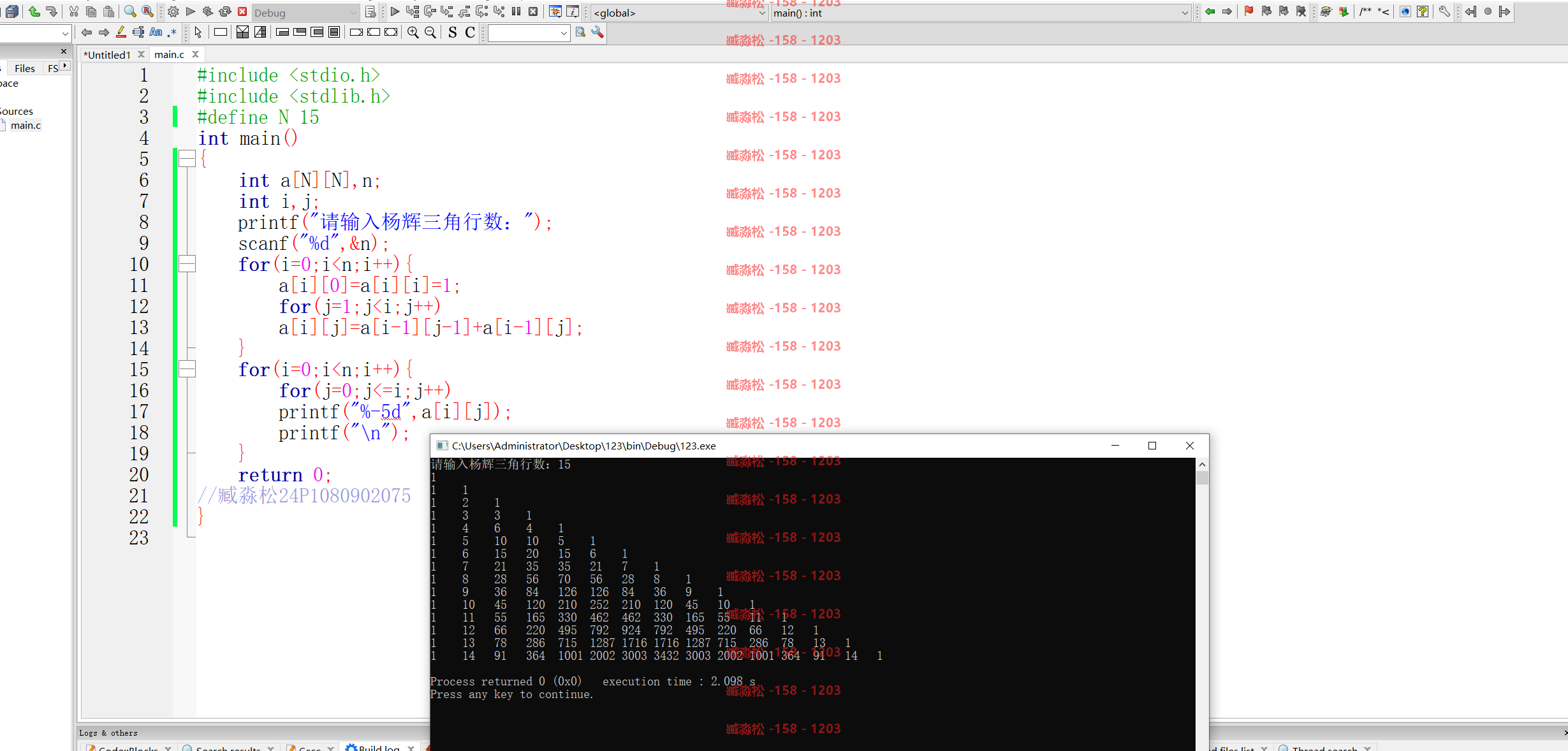Run the search beside the text dropdown

tap(580, 32)
